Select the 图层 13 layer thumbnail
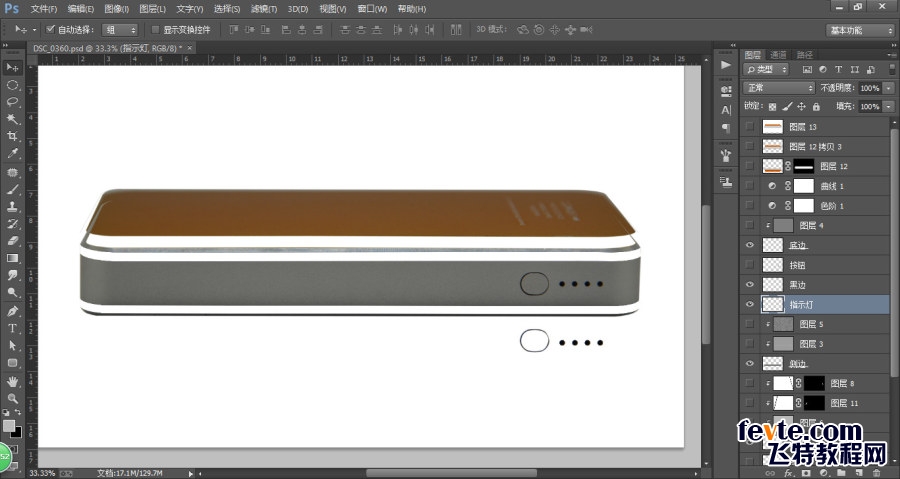This screenshot has width=900, height=479. [x=773, y=127]
